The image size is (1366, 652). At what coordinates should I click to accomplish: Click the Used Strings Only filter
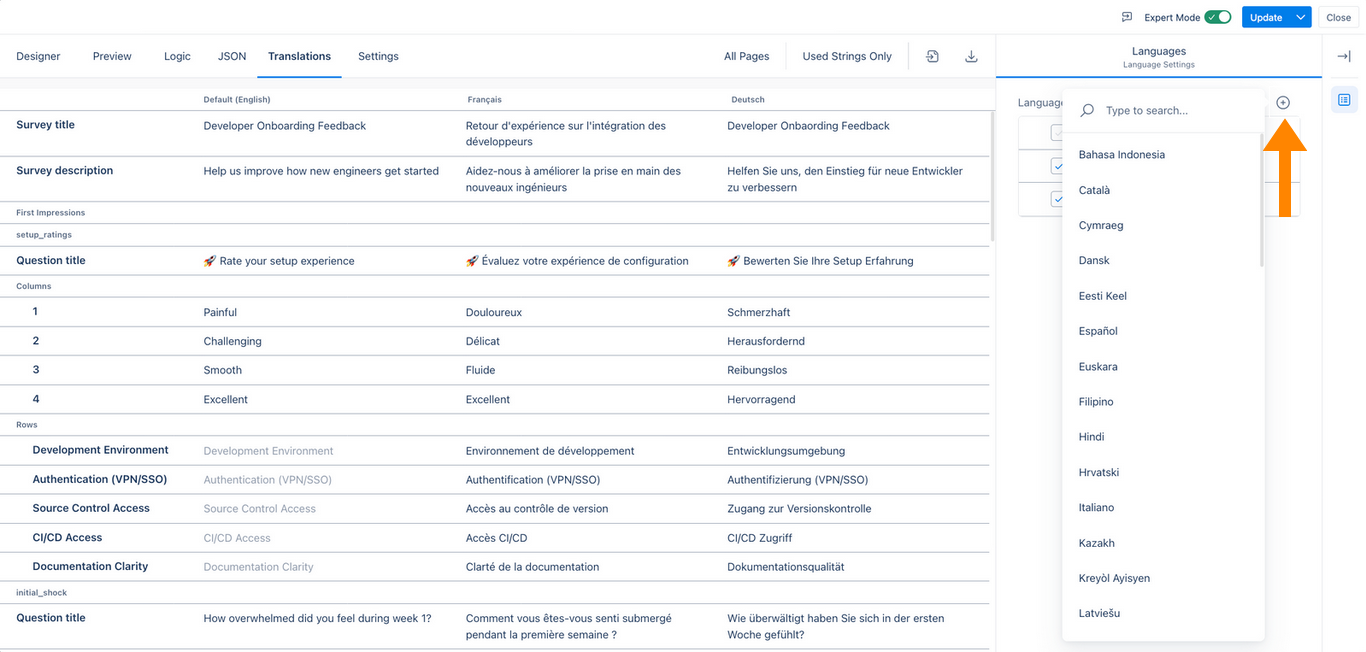pos(846,57)
